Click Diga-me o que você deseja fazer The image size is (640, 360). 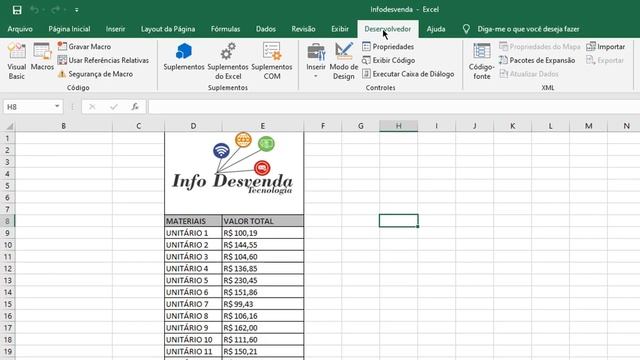[x=528, y=29]
